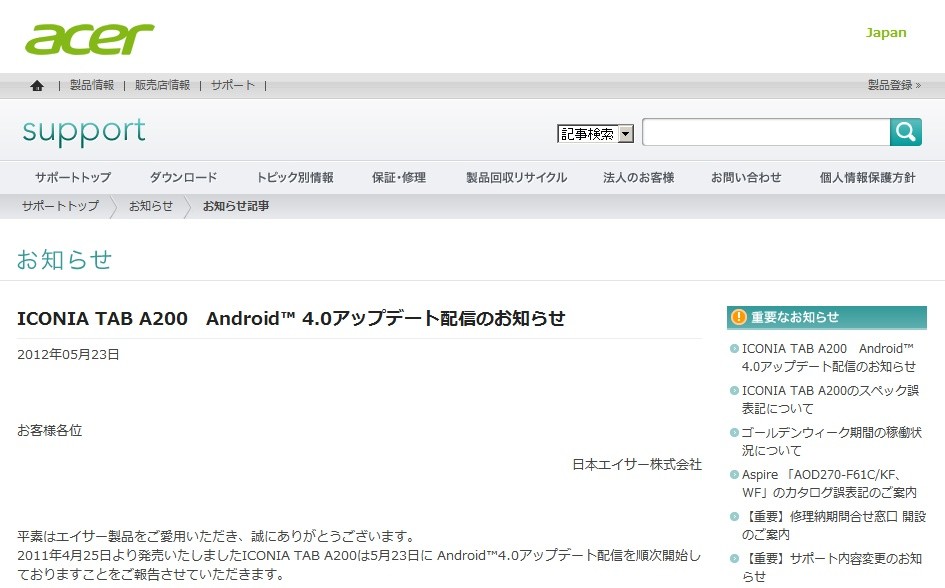Click the orange alert icon beside 重要なお知らせ
The width and height of the screenshot is (945, 588).
[738, 317]
